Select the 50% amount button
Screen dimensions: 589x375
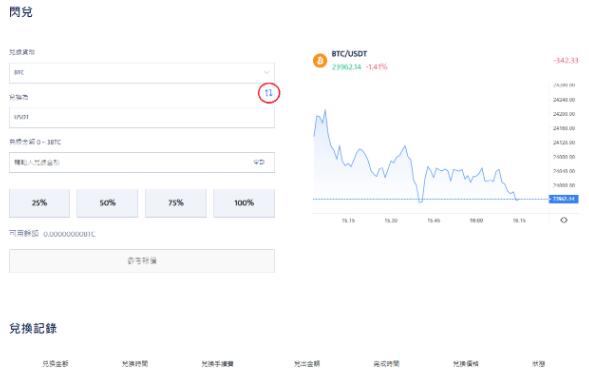(x=107, y=203)
